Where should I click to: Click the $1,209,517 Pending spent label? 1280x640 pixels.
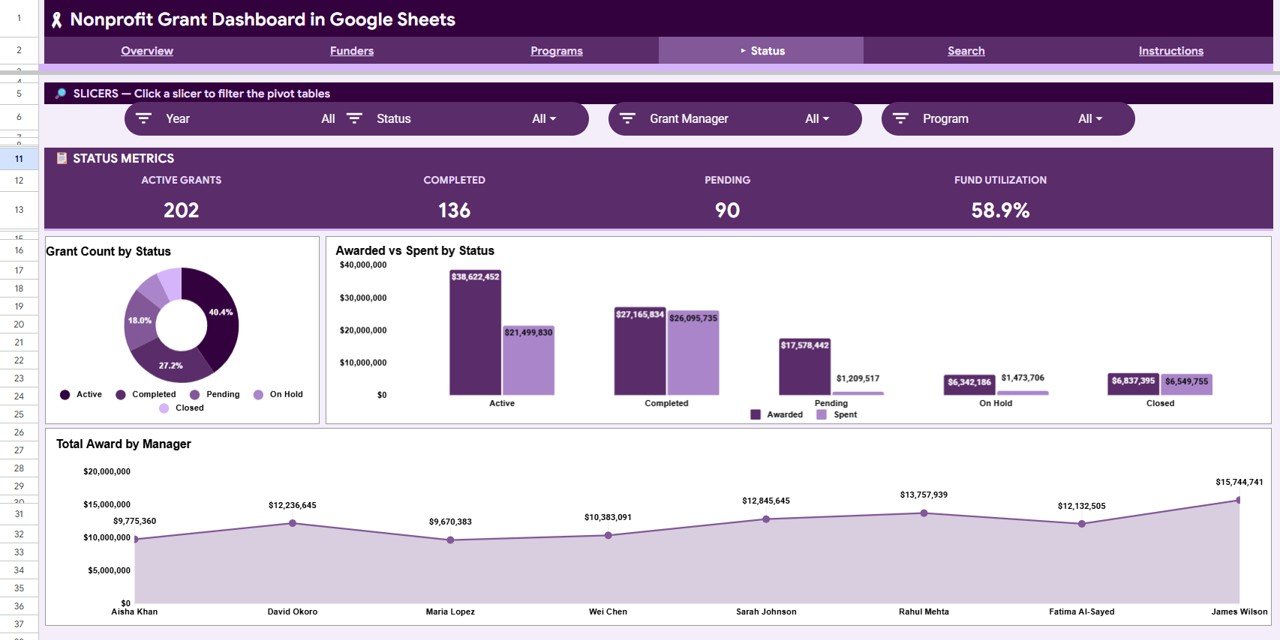(x=857, y=378)
